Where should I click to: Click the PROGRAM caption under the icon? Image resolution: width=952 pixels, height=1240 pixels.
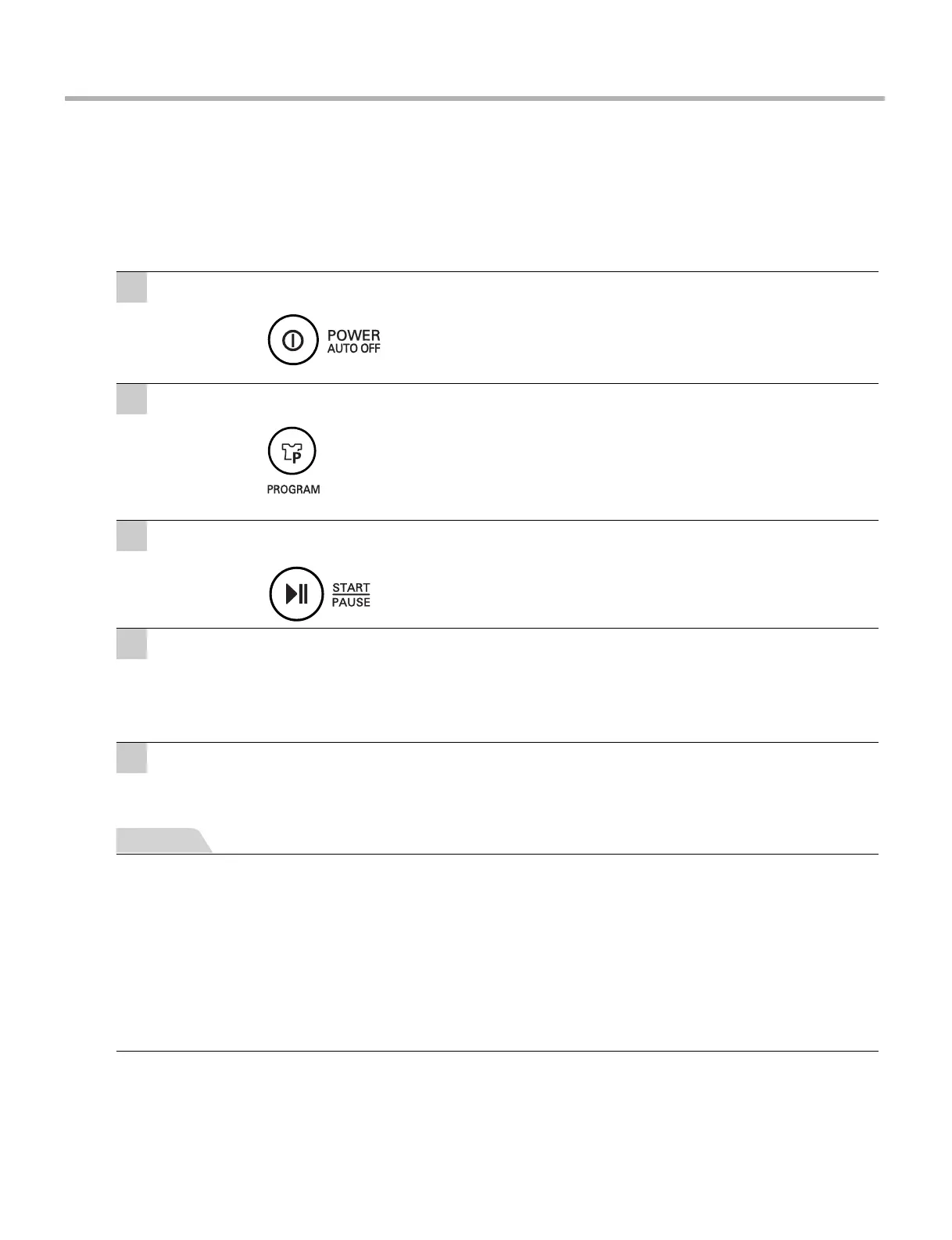[x=293, y=489]
